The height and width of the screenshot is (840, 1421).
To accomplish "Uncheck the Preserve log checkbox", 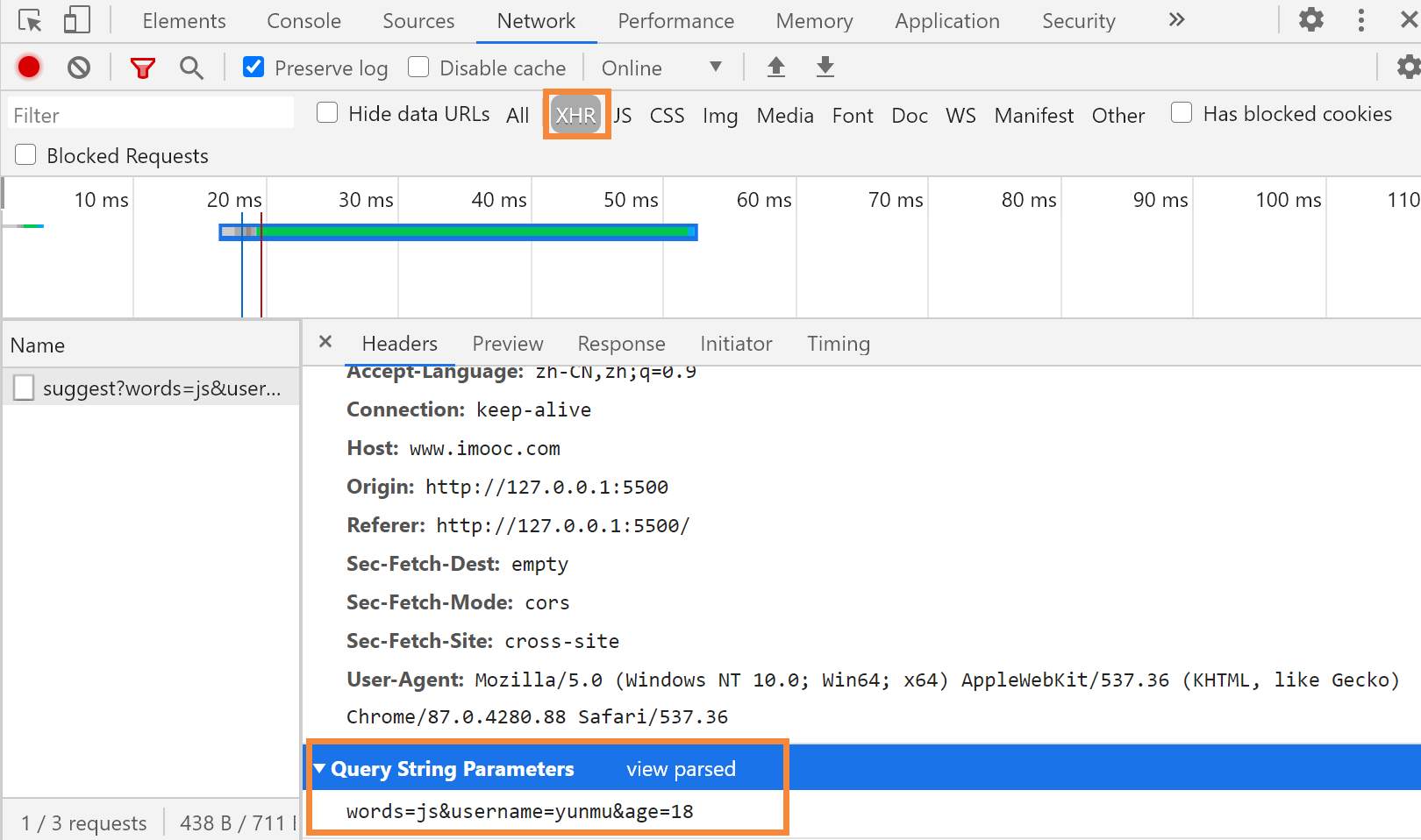I will click(253, 67).
